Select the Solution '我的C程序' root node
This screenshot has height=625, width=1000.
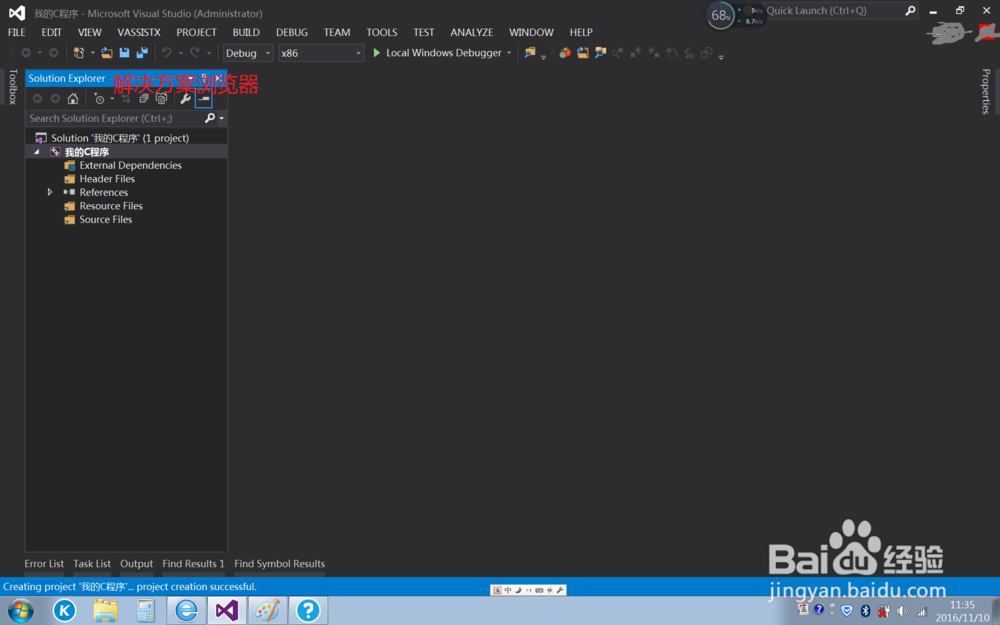[x=120, y=138]
